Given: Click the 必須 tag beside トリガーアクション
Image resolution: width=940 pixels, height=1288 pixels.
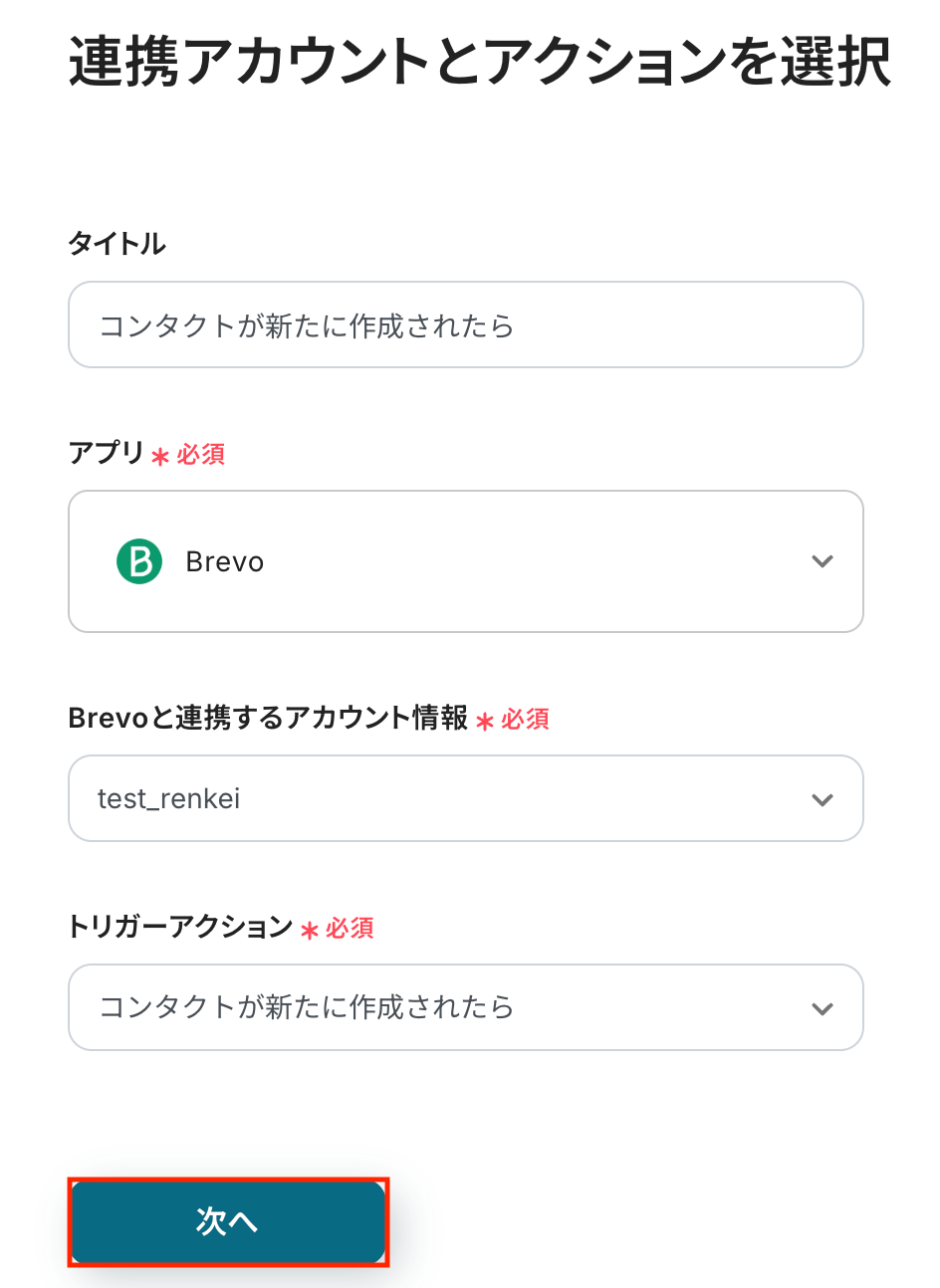Looking at the screenshot, I should [x=350, y=929].
